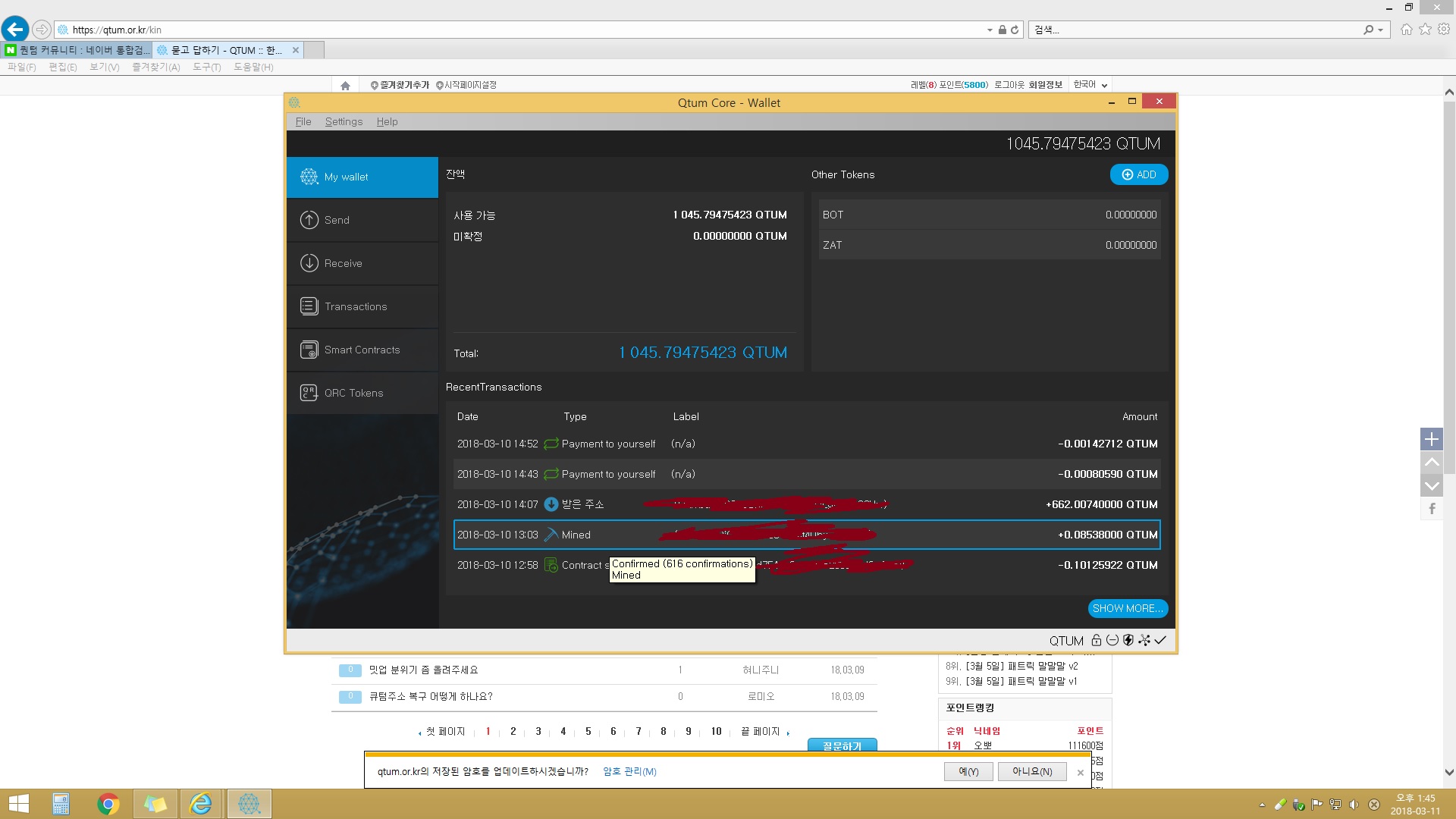This screenshot has height=819, width=1456.
Task: Open the My wallet sidebar tab
Action: pyautogui.click(x=362, y=177)
